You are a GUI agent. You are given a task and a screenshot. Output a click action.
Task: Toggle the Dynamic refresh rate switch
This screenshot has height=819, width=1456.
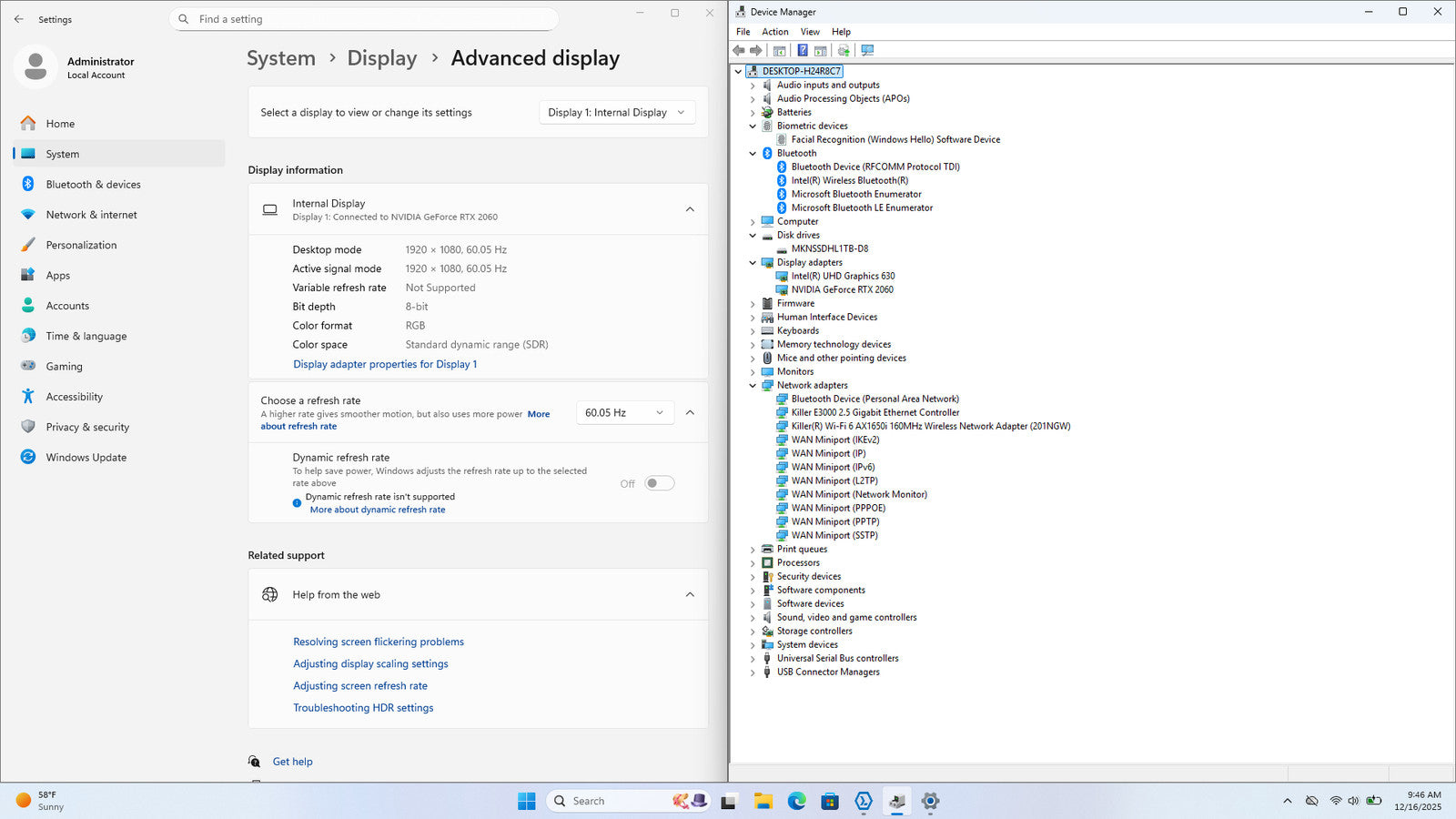659,483
